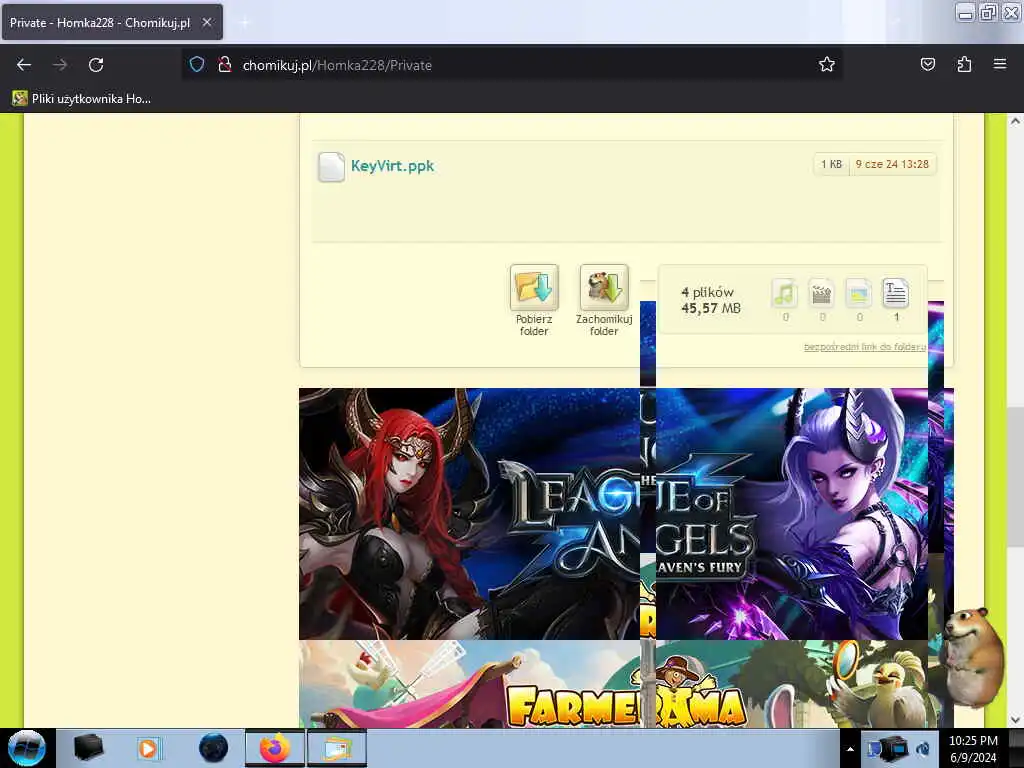
Task: Open the KeyVirt.ppk file link
Action: (x=392, y=166)
